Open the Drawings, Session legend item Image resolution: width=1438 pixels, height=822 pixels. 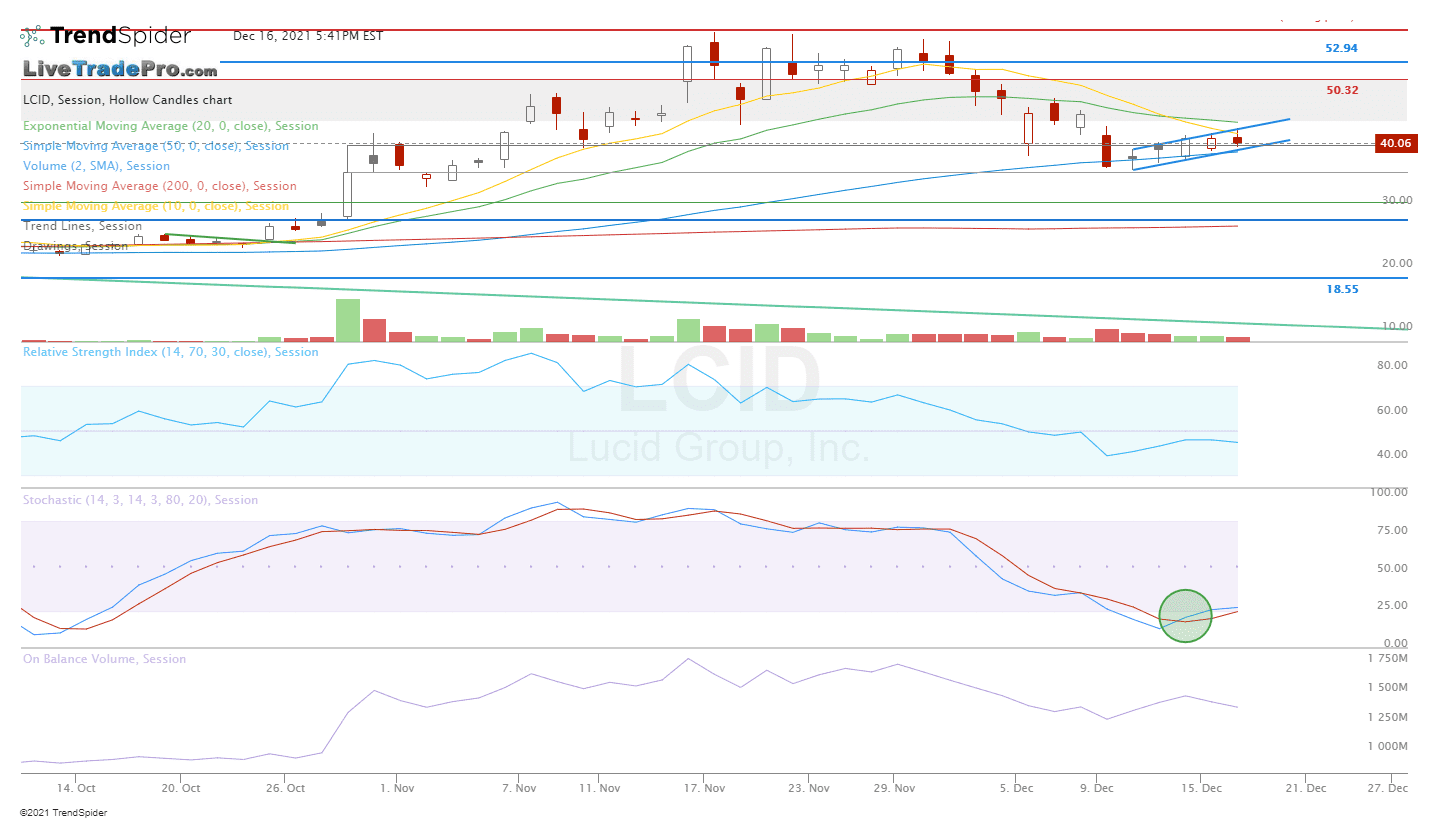[75, 246]
